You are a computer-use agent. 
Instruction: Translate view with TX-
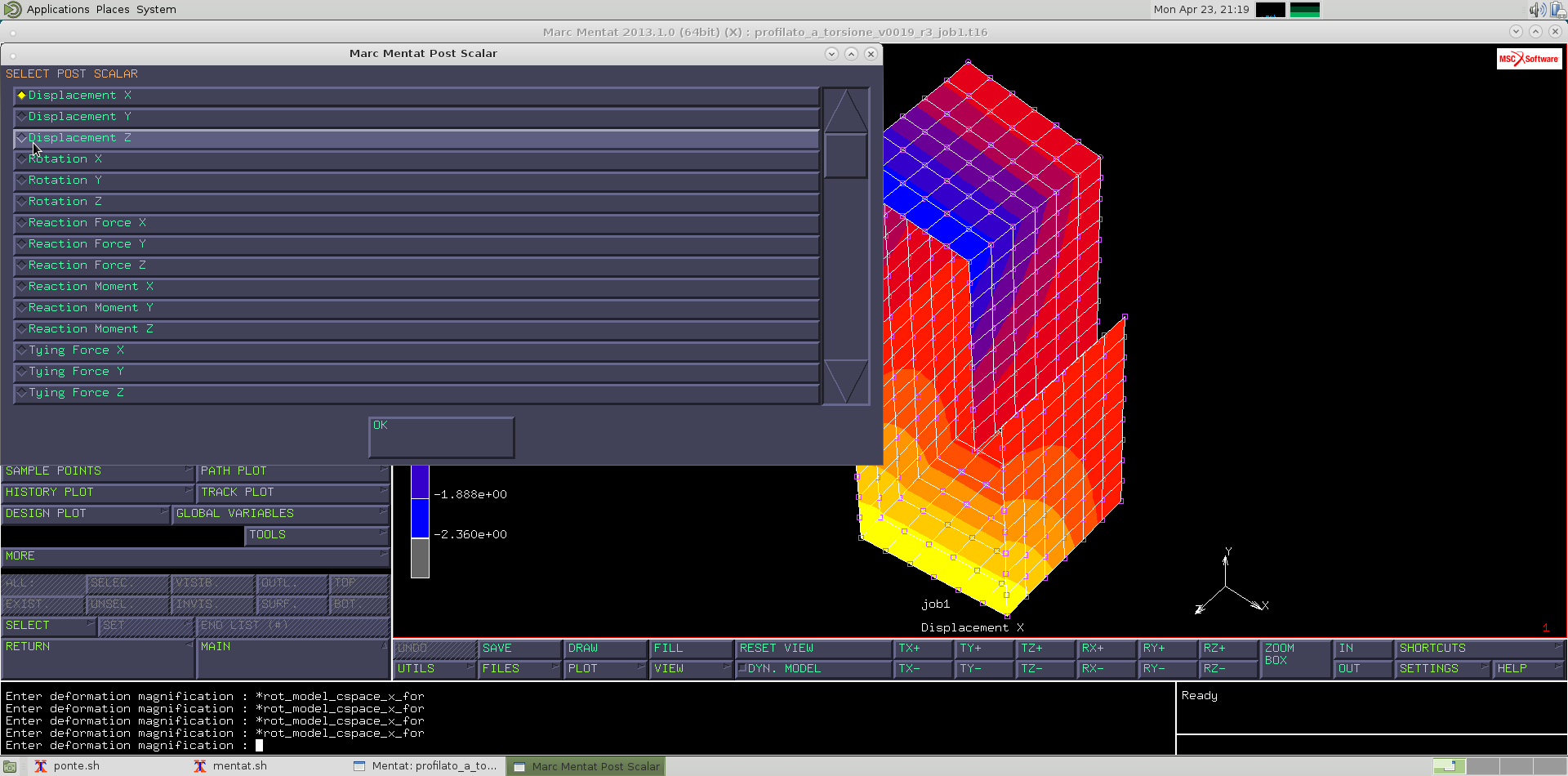click(x=924, y=669)
